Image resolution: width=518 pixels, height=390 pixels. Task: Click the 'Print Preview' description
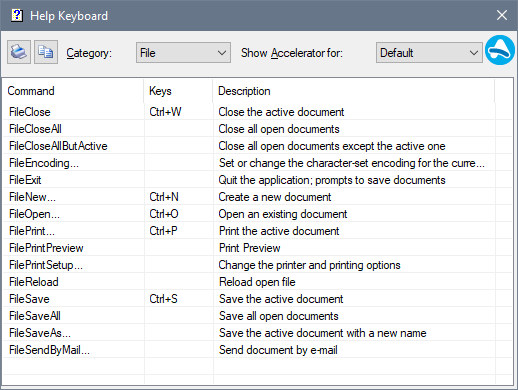click(x=250, y=248)
